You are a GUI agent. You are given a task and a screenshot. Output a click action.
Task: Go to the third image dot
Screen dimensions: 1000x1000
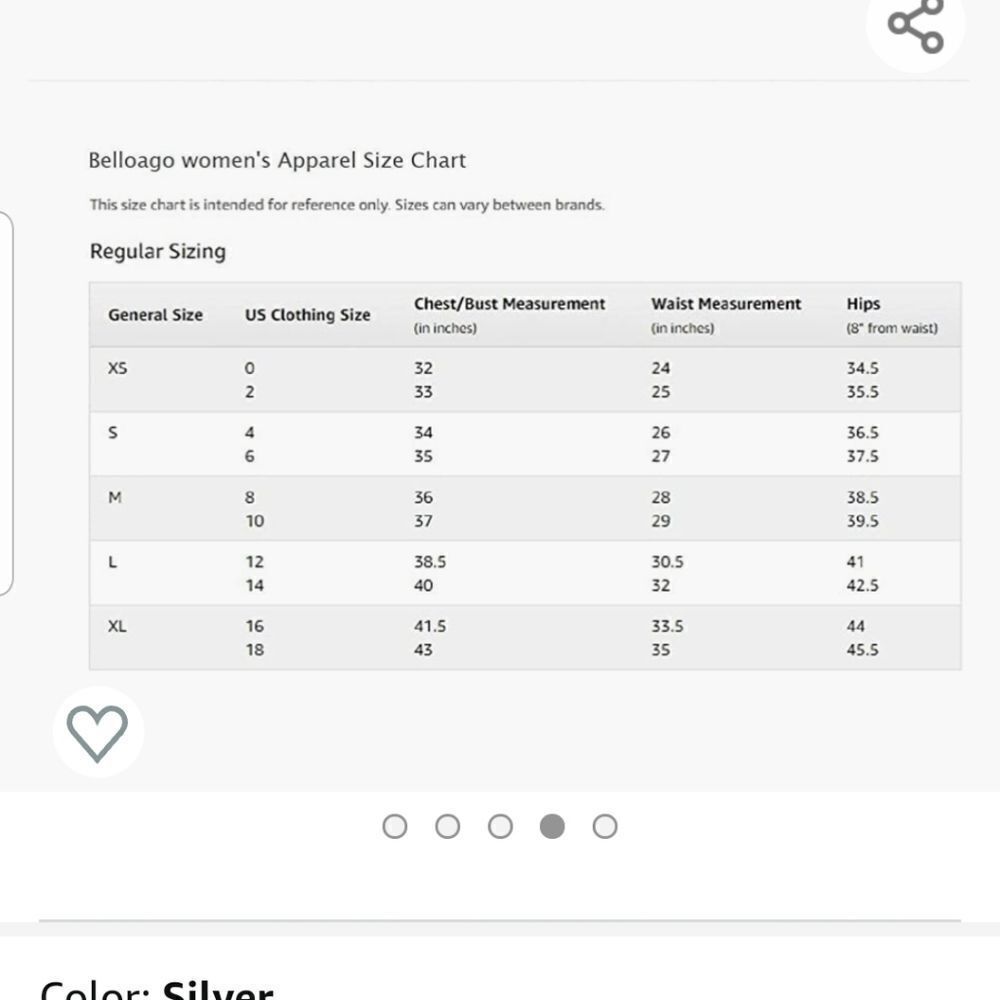point(500,827)
